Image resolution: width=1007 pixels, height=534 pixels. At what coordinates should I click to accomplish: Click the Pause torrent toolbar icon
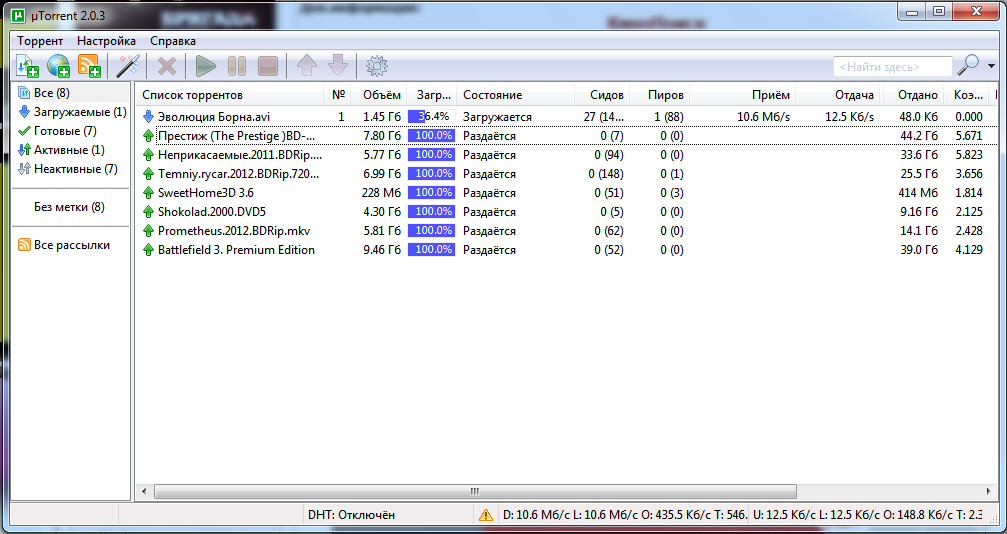pyautogui.click(x=236, y=66)
